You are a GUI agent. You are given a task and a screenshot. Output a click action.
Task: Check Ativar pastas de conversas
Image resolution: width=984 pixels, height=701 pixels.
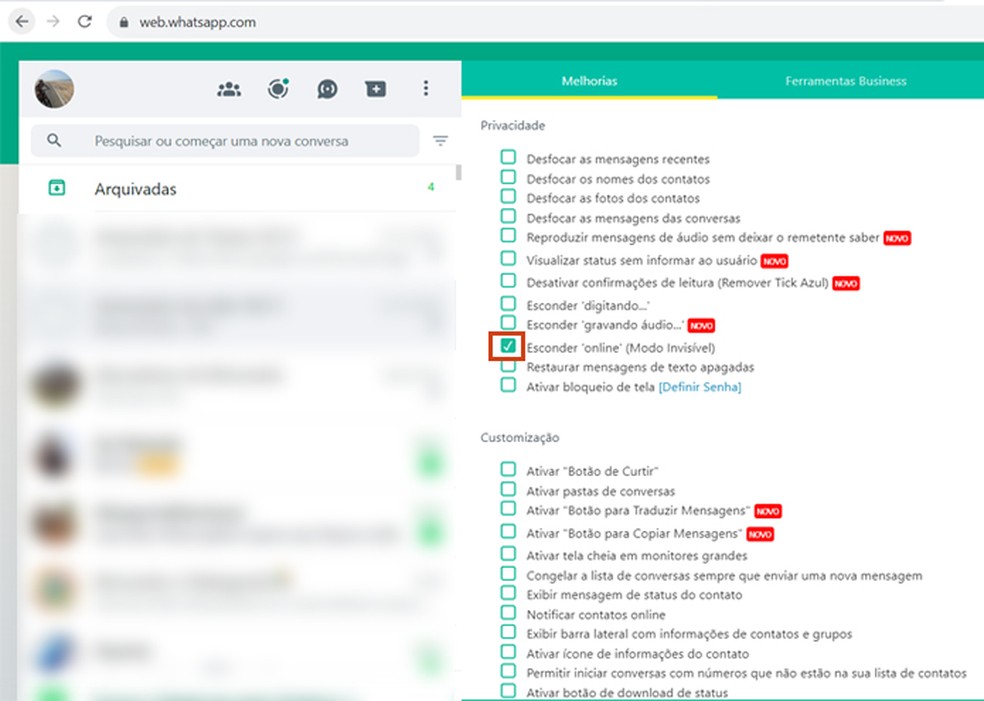[508, 491]
